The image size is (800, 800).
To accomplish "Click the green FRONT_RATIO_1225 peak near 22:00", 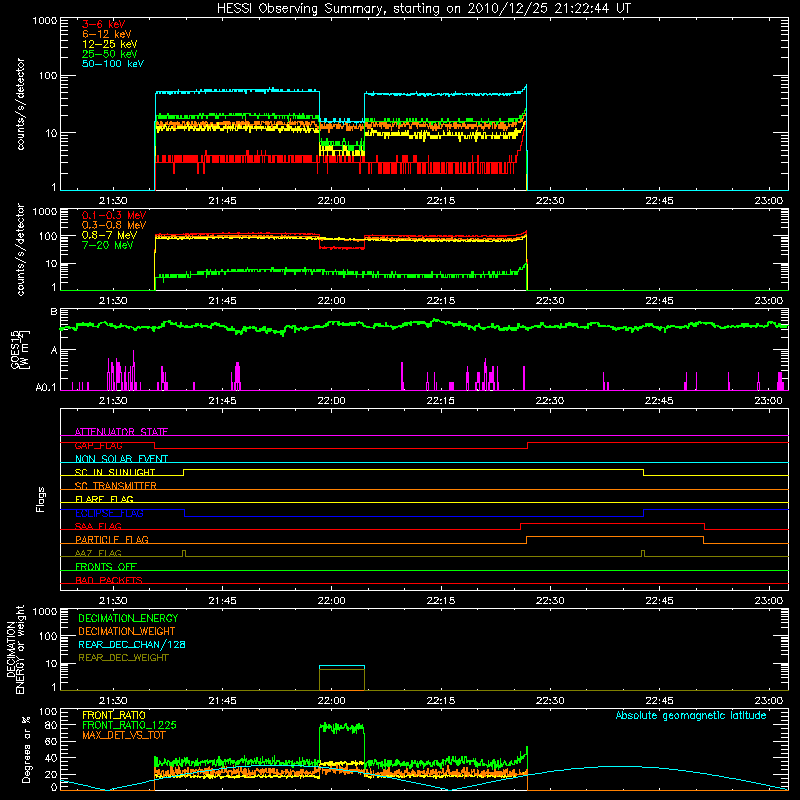I will pos(341,728).
